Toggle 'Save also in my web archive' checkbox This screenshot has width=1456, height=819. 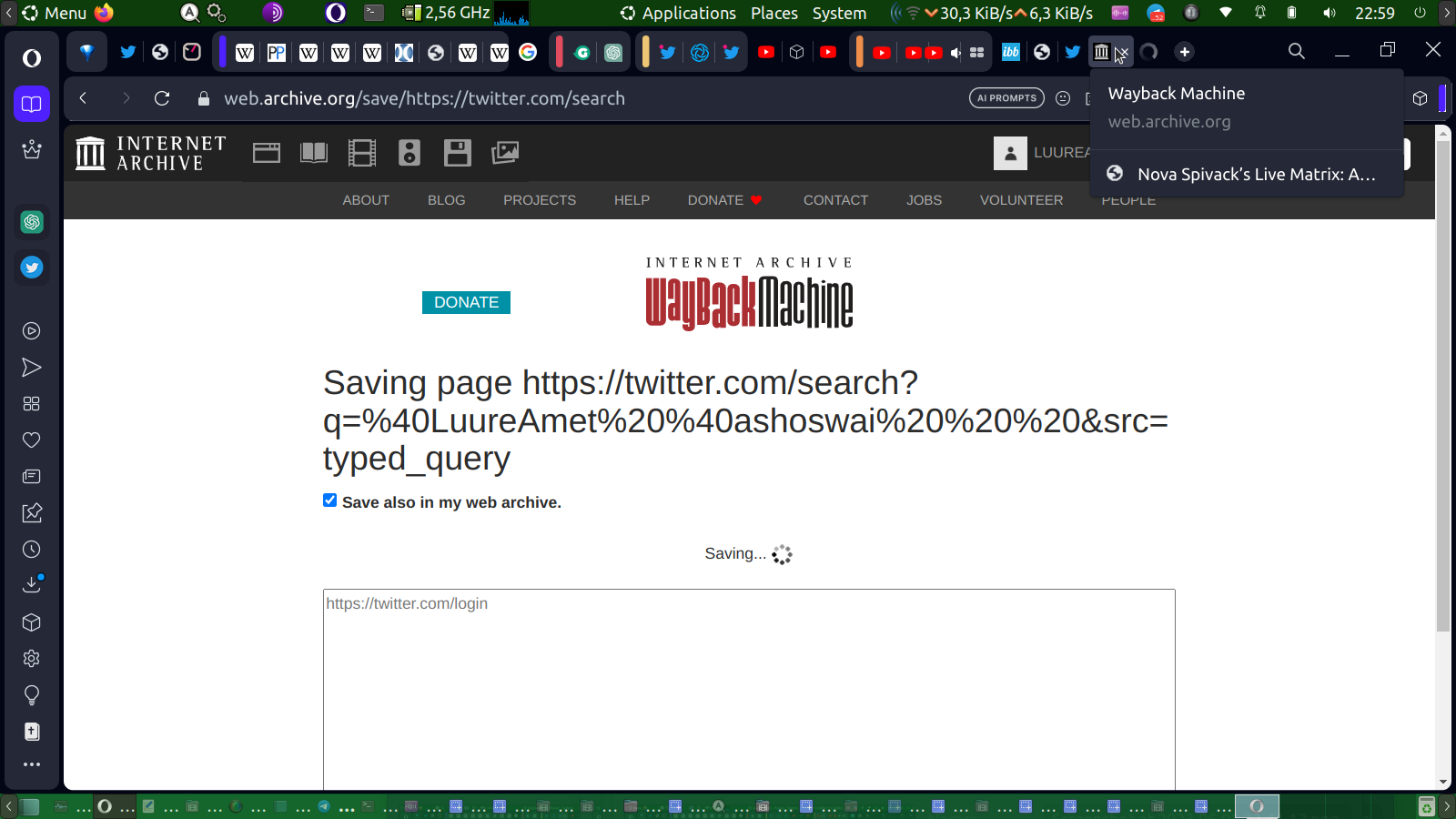pos(330,500)
